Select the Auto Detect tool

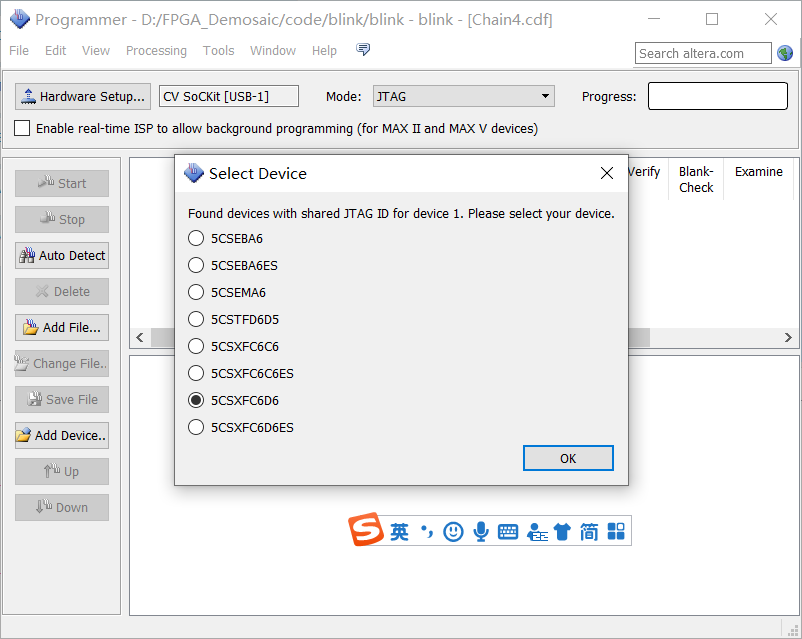click(61, 255)
